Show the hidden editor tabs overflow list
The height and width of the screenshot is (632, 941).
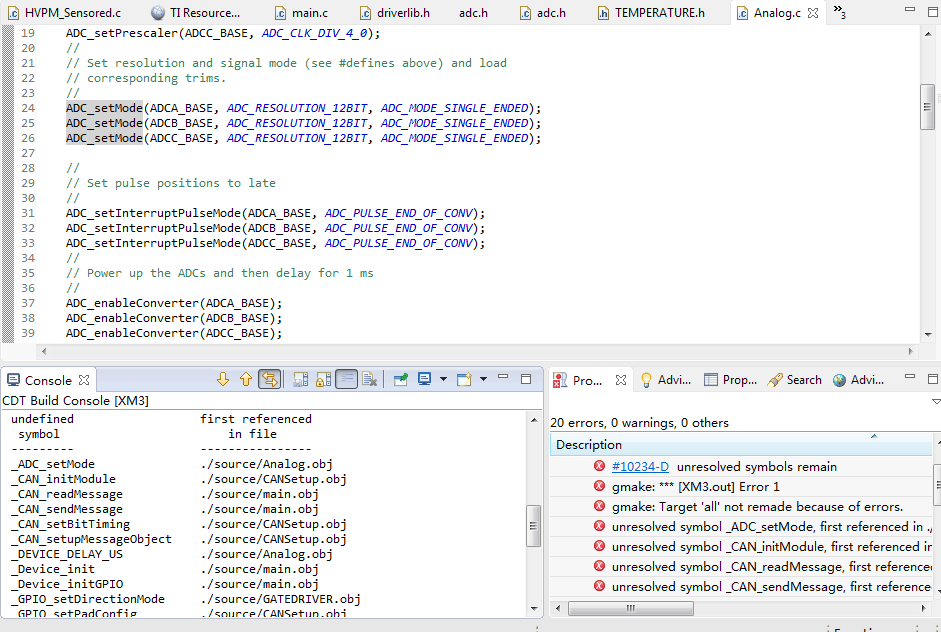click(839, 13)
